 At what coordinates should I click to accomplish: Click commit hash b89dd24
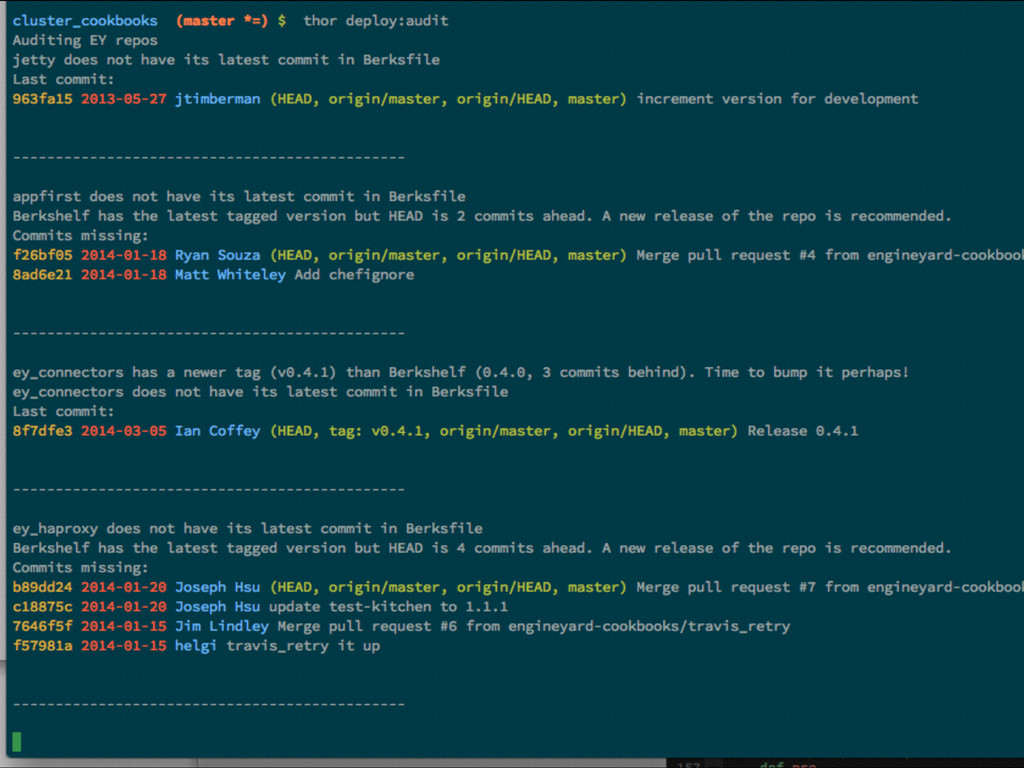[42, 587]
